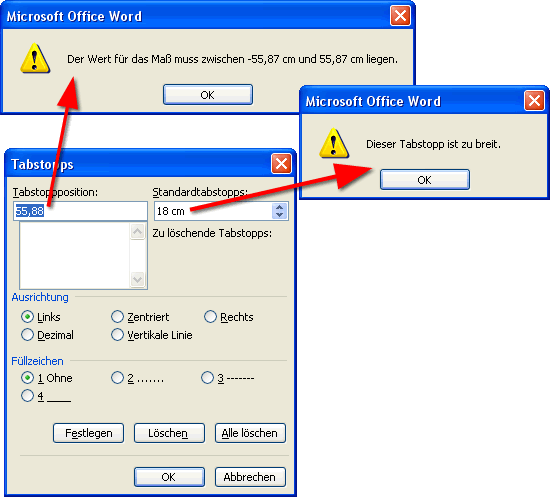Click the Löschen button

[169, 433]
